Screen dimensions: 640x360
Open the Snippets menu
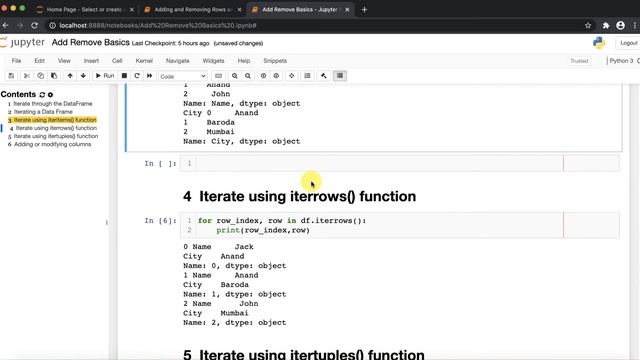[275, 61]
